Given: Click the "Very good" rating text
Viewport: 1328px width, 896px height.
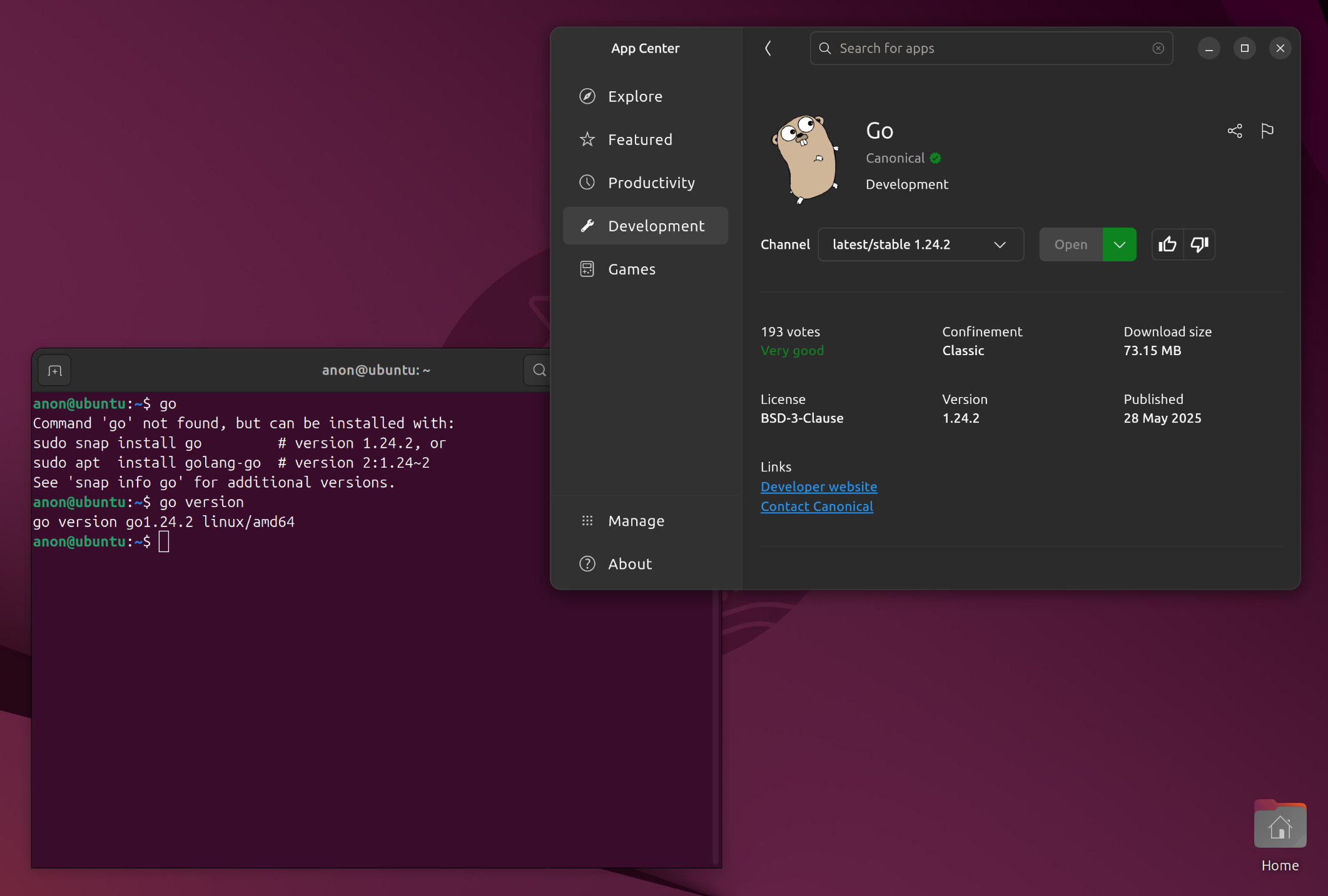Looking at the screenshot, I should coord(792,351).
